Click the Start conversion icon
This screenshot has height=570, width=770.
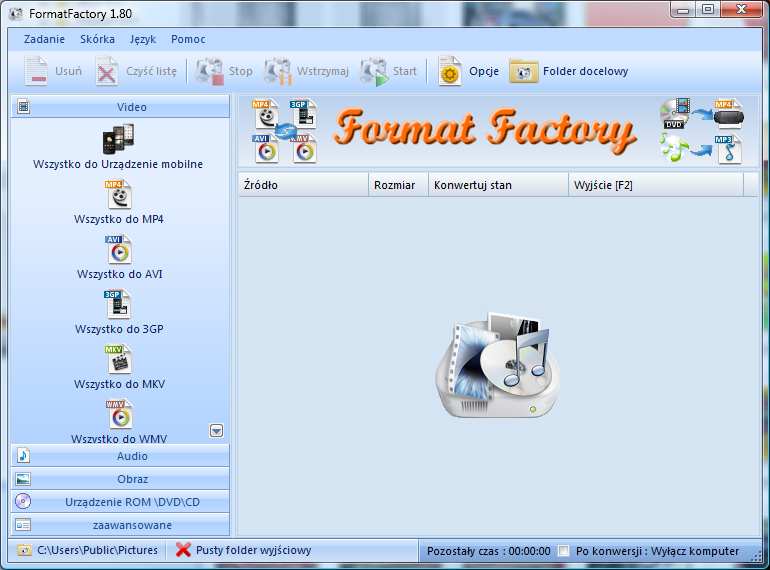click(374, 72)
